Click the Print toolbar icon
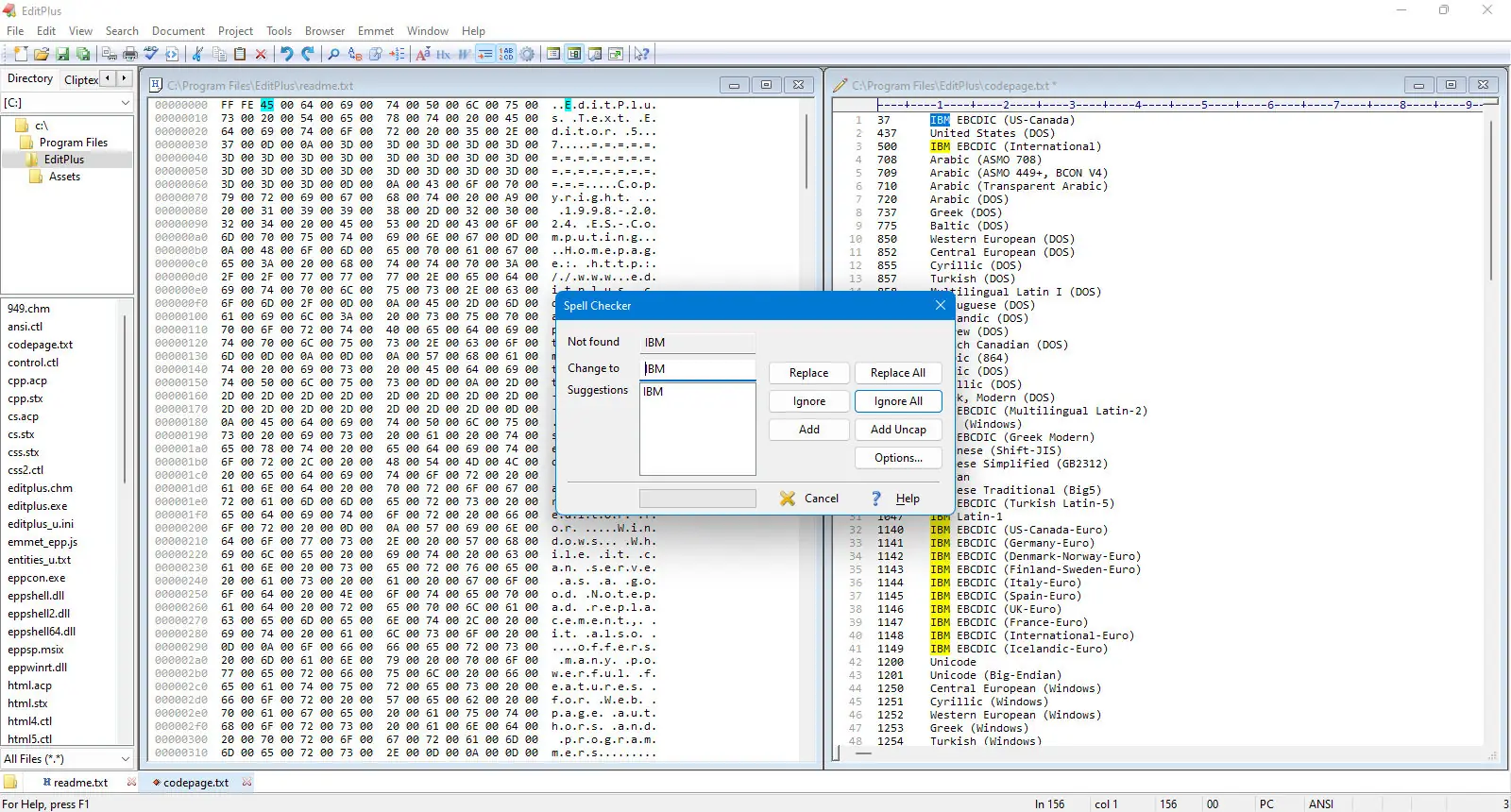 pos(130,54)
